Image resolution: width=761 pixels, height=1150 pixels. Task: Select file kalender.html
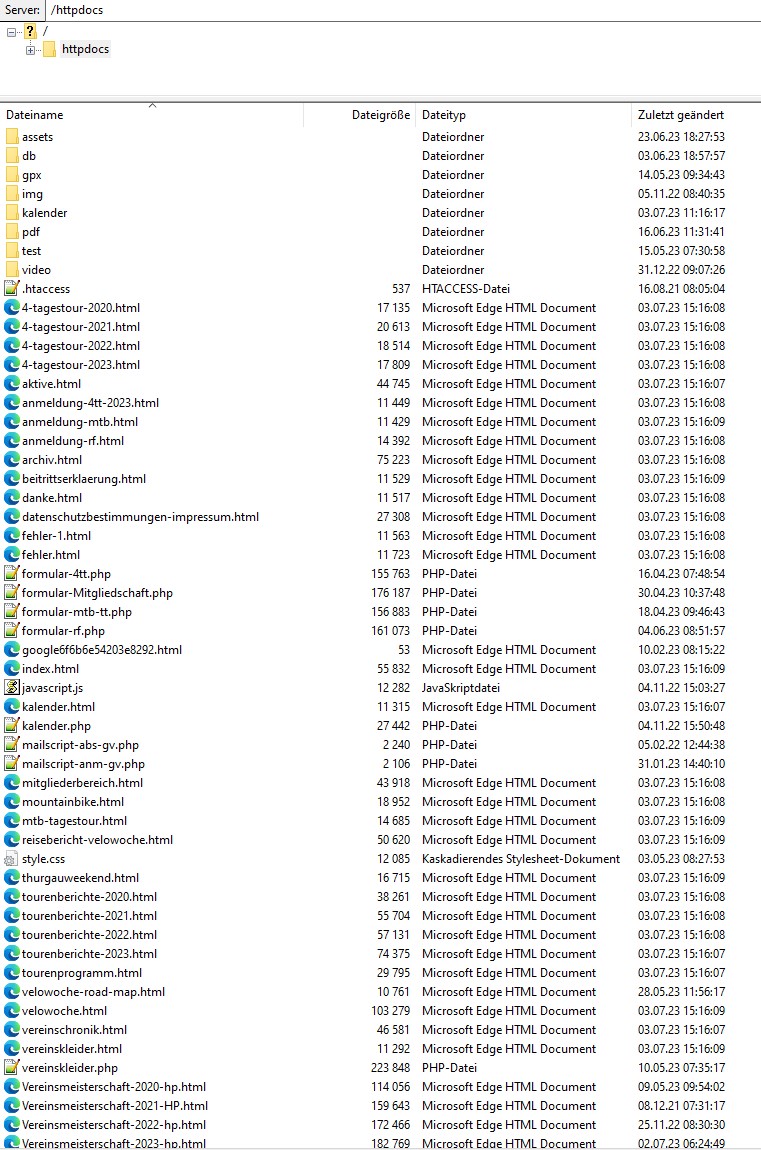[59, 707]
